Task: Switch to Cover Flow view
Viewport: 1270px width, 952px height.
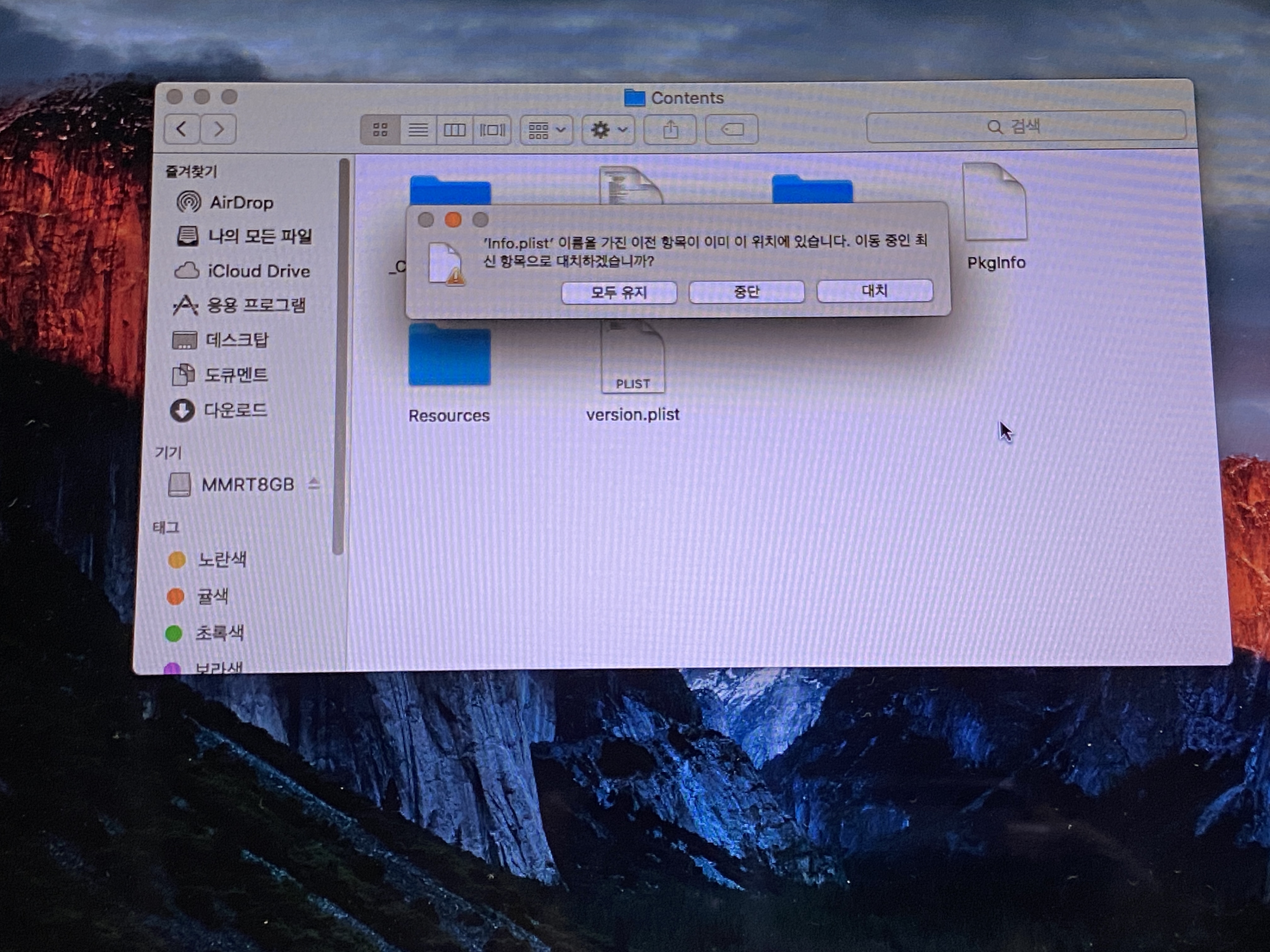Action: pyautogui.click(x=492, y=130)
